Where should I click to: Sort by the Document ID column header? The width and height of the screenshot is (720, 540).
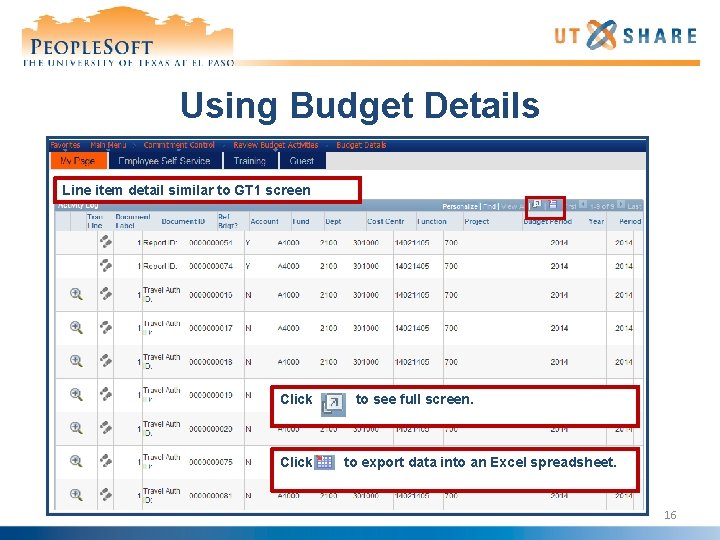coord(183,221)
